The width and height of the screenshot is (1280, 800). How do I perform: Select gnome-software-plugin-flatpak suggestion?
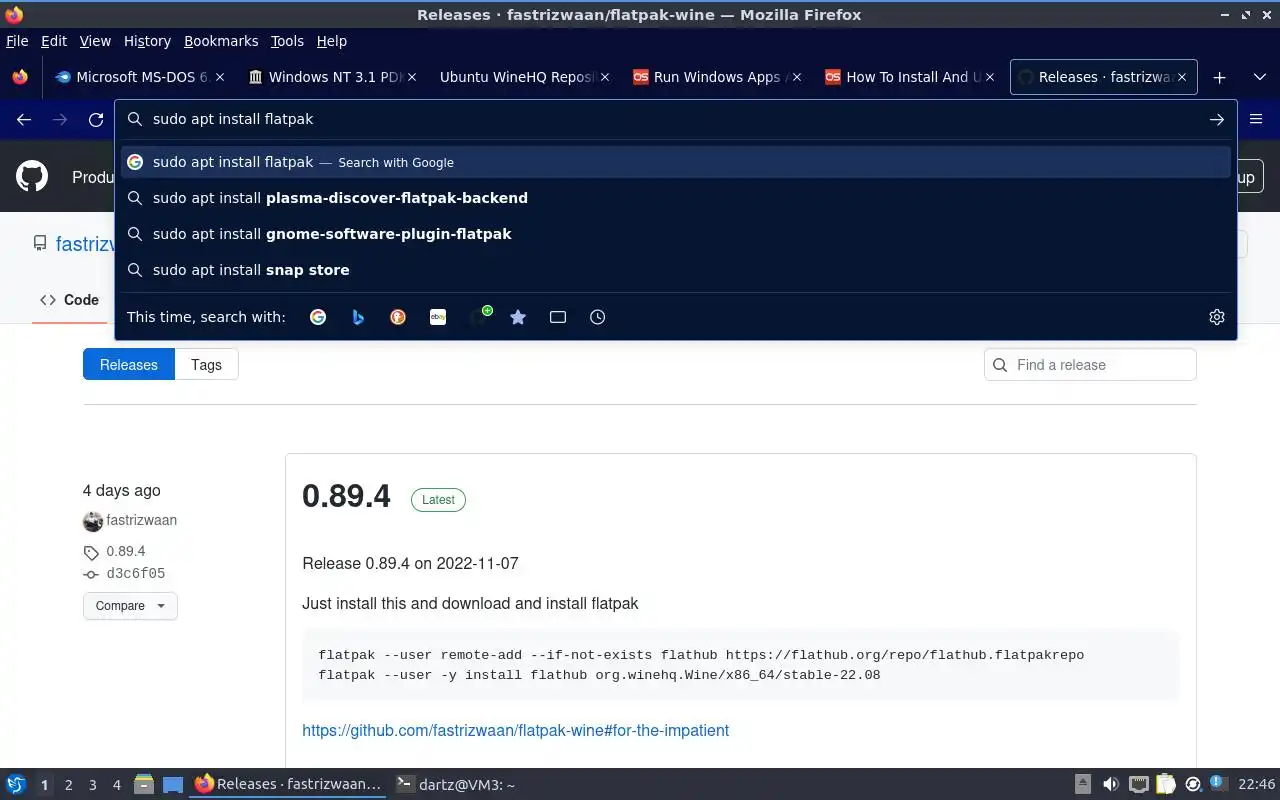coord(676,234)
